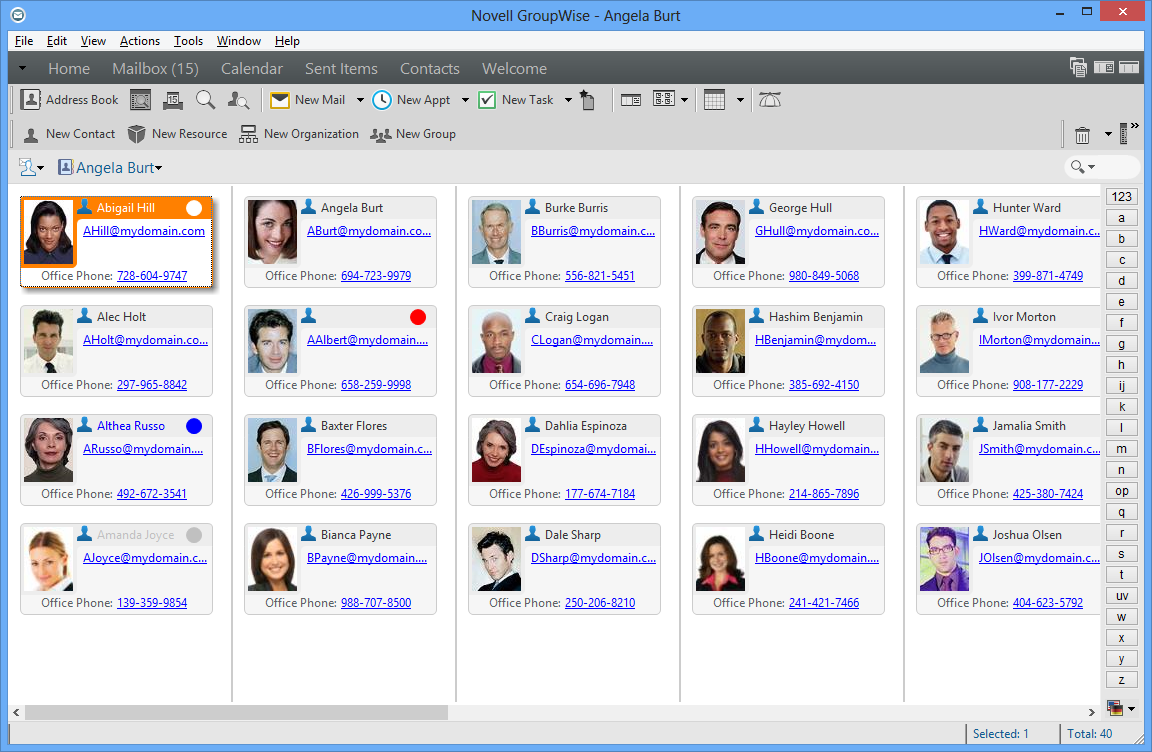Click the display settings view icon

(663, 98)
